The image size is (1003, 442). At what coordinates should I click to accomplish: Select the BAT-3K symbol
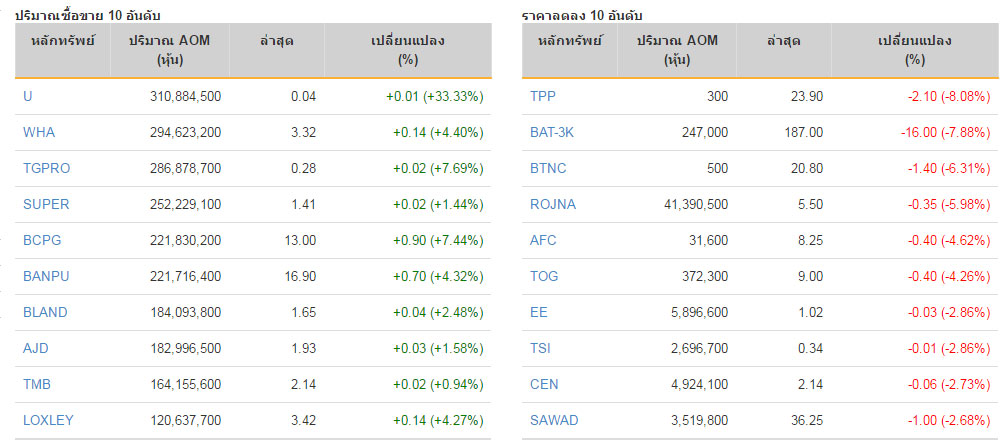[552, 133]
